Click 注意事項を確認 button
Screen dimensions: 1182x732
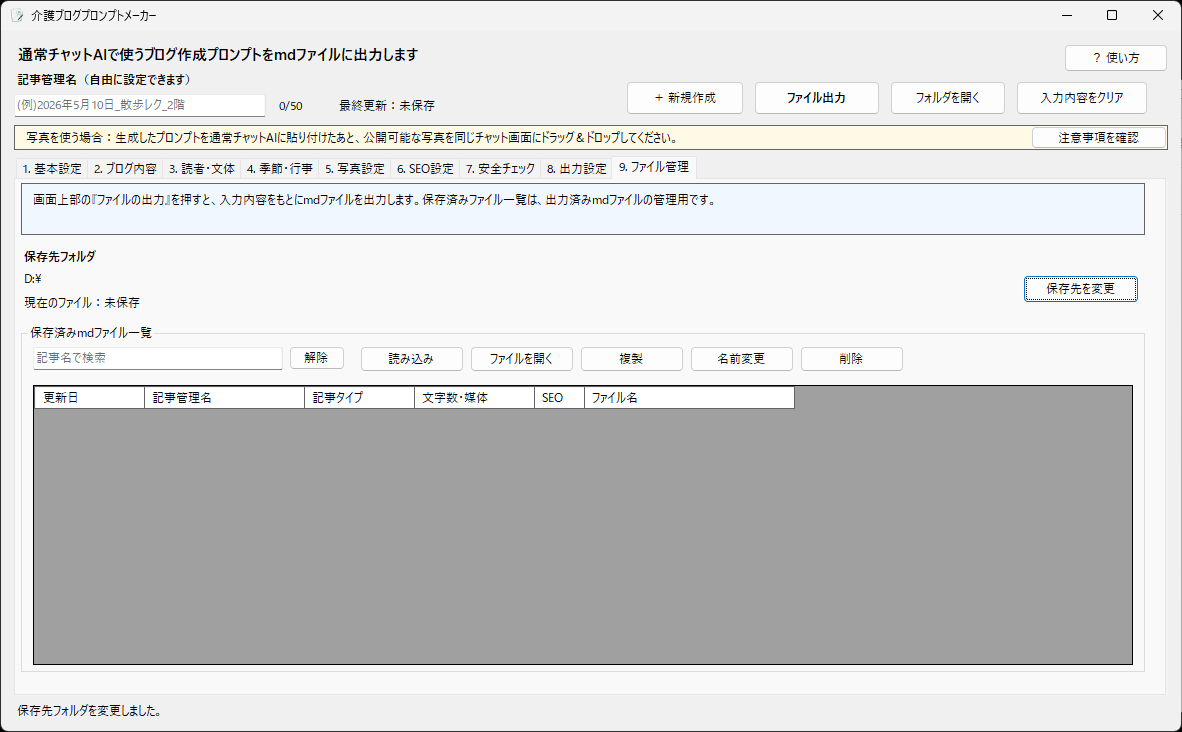(1098, 138)
